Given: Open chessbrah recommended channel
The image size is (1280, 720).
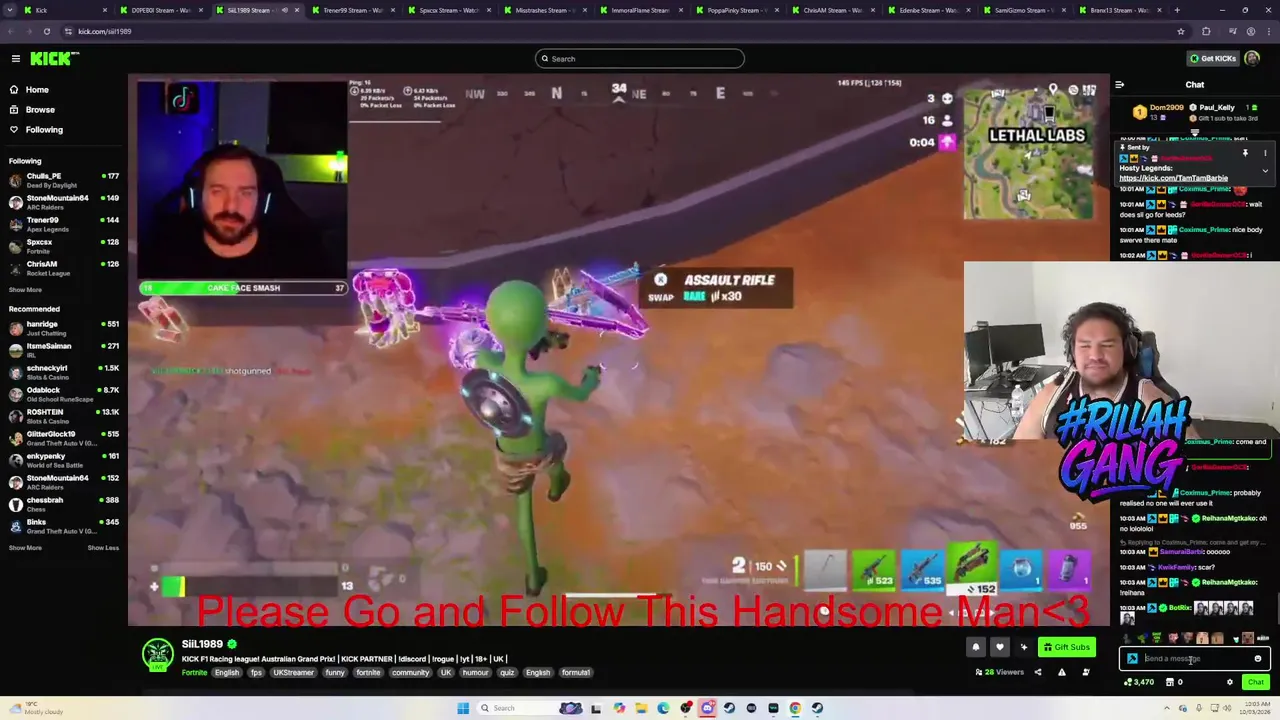Looking at the screenshot, I should coord(64,504).
